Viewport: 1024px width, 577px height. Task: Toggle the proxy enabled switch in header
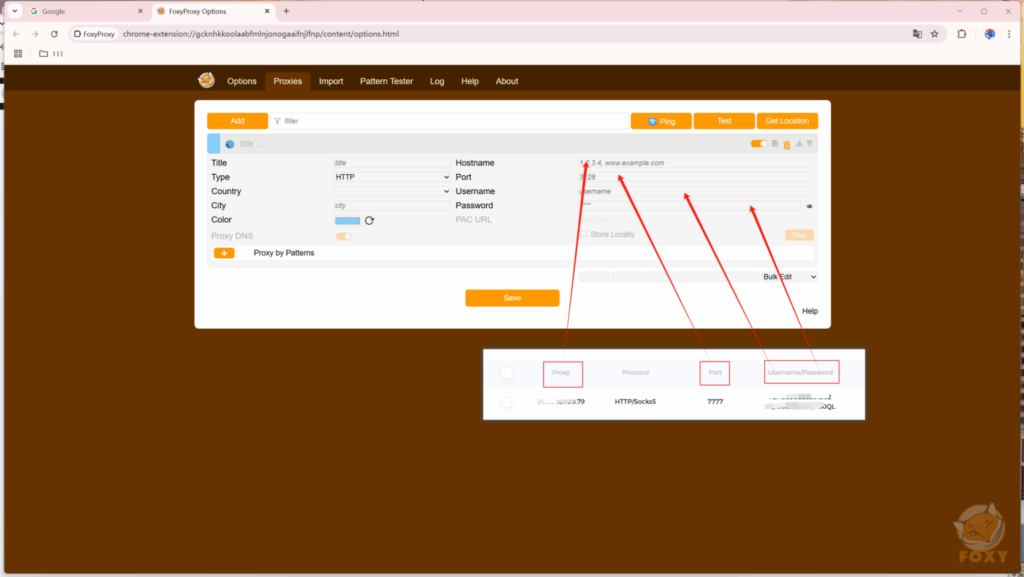click(758, 144)
